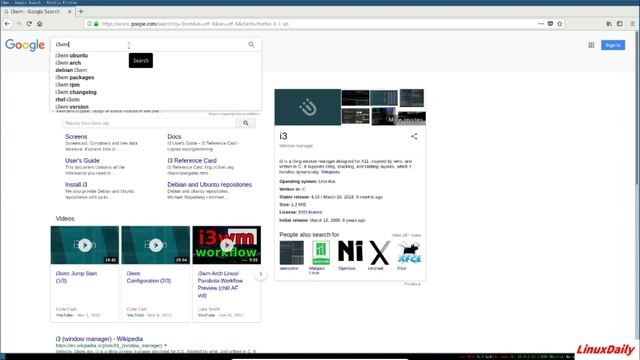Viewport: 640px width, 360px height.
Task: Open the Install i3 sitelink
Action: pos(76,185)
